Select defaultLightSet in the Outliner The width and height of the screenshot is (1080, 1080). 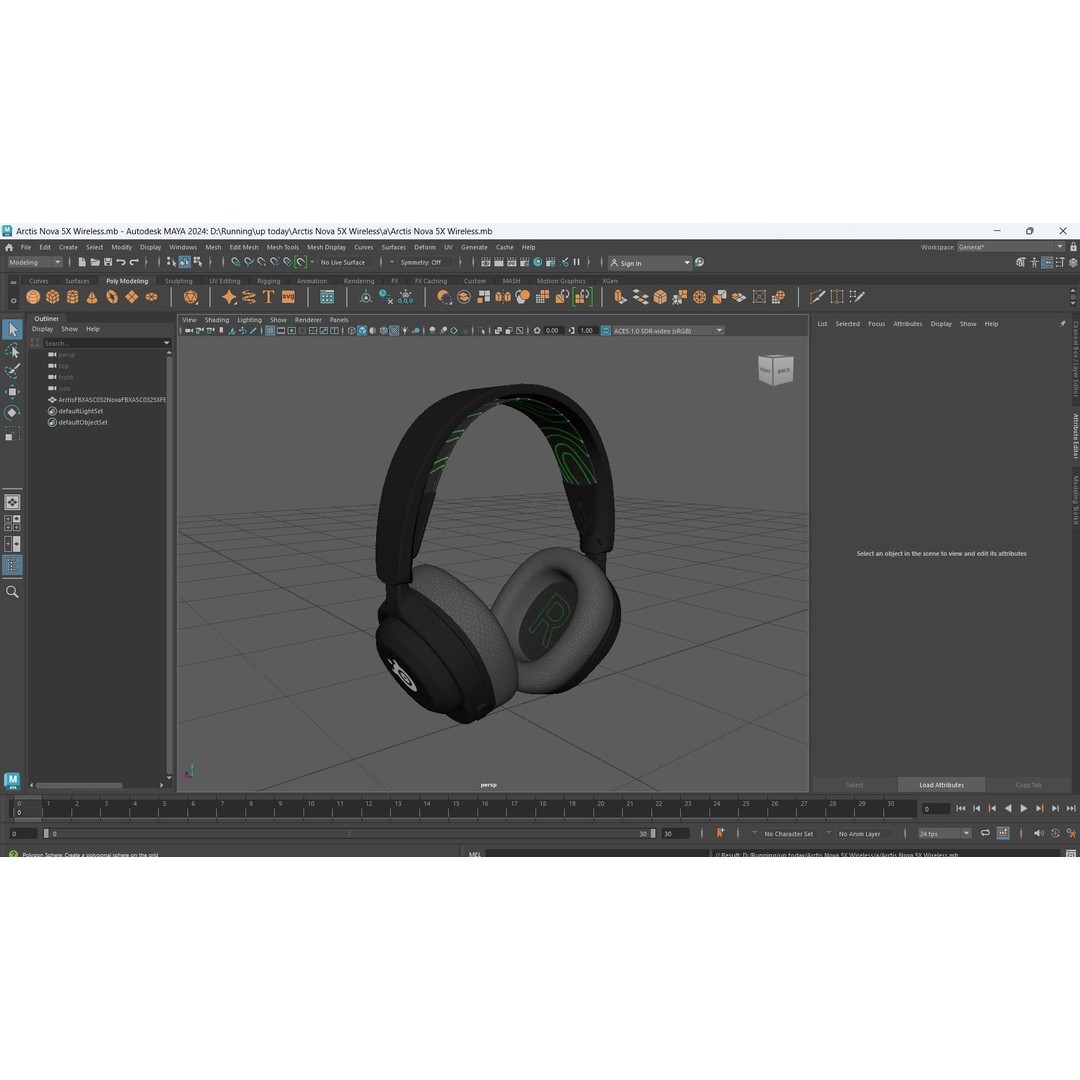pos(74,411)
